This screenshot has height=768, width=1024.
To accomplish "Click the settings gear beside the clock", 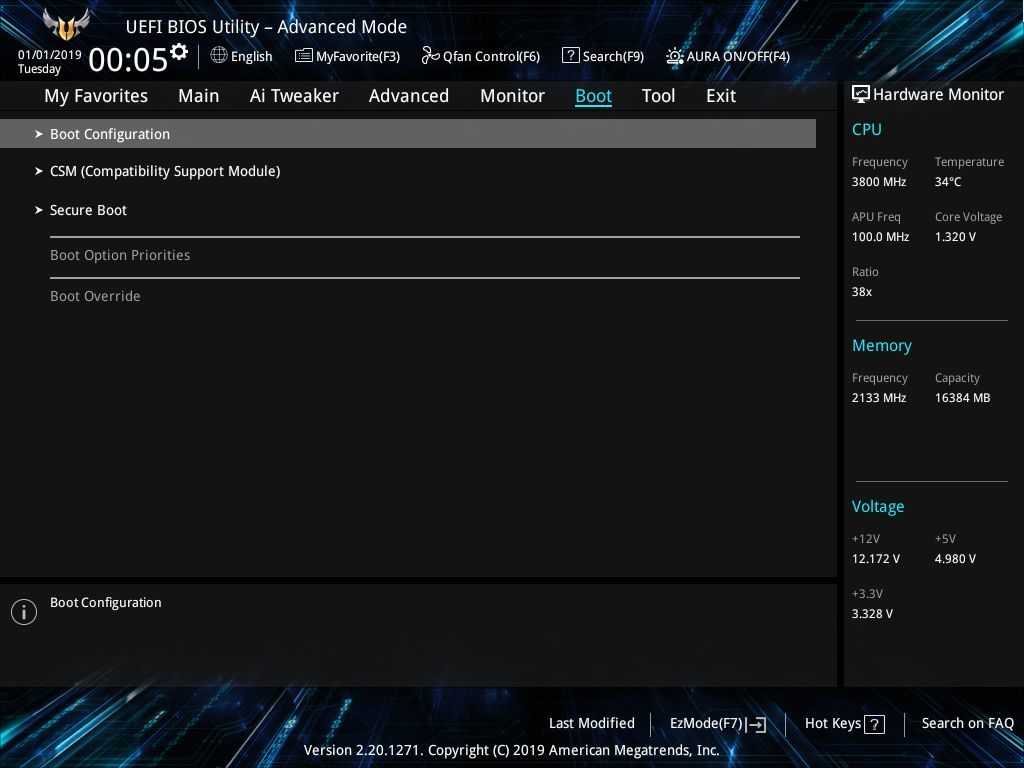I will click(x=179, y=52).
